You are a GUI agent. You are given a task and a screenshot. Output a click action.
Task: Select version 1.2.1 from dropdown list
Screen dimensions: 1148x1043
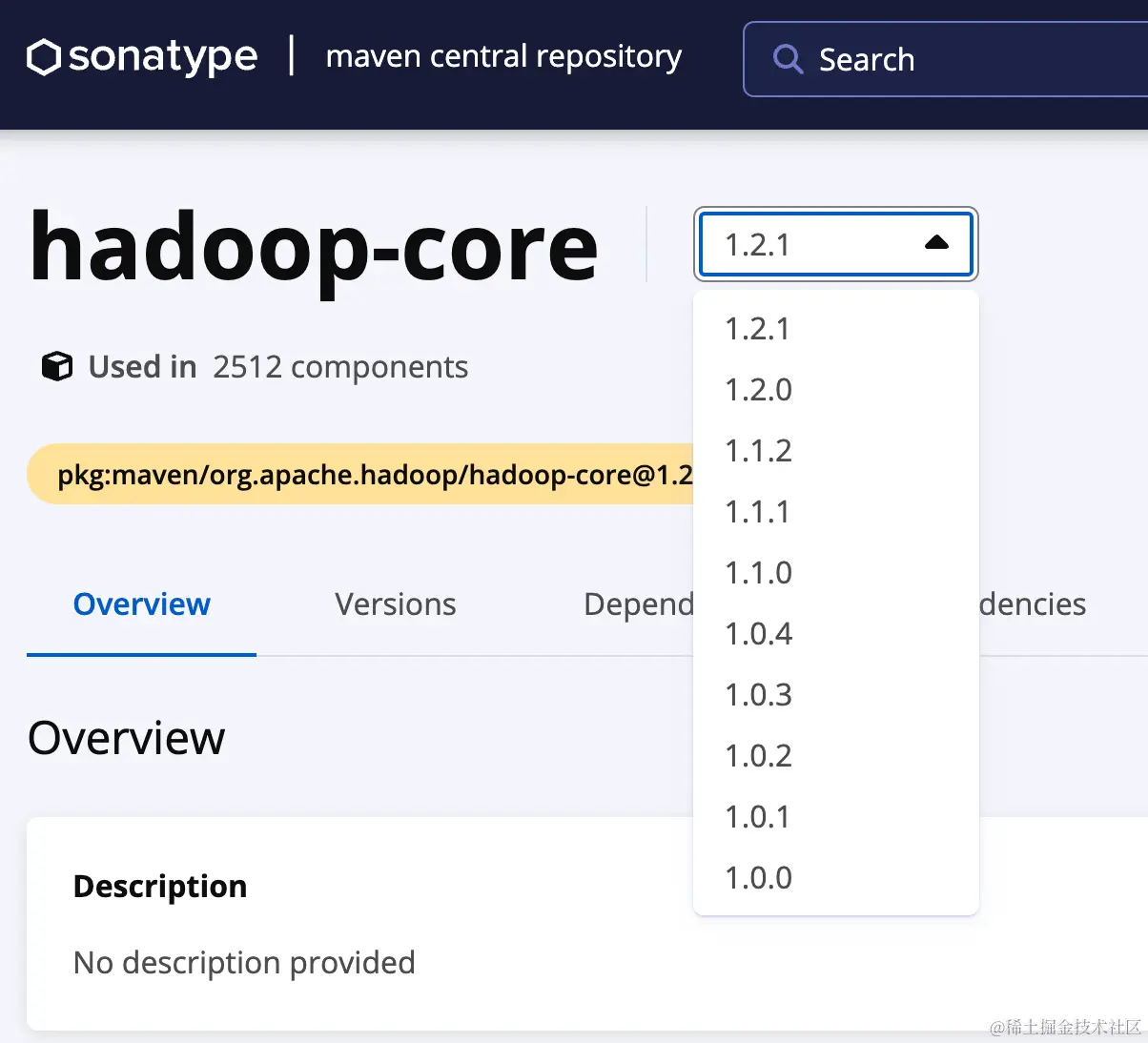pyautogui.click(x=758, y=329)
